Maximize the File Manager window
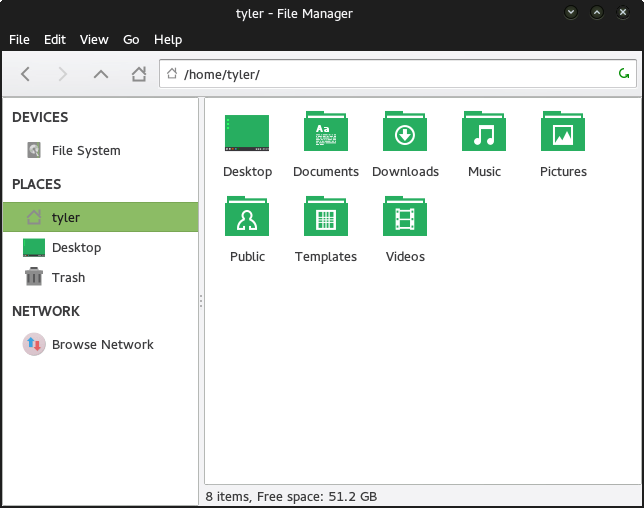Viewport: 644px width, 508px height. coord(597,12)
